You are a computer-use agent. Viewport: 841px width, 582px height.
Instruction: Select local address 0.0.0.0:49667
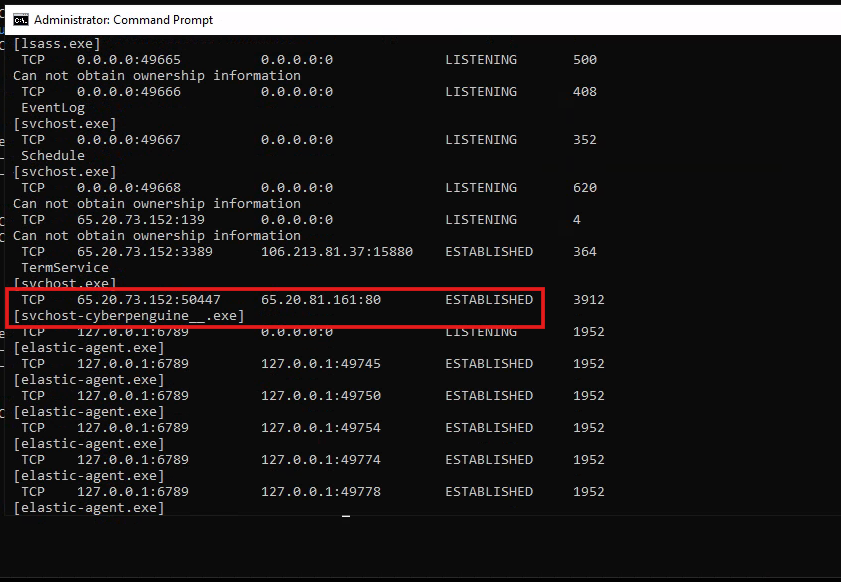pyautogui.click(x=129, y=139)
